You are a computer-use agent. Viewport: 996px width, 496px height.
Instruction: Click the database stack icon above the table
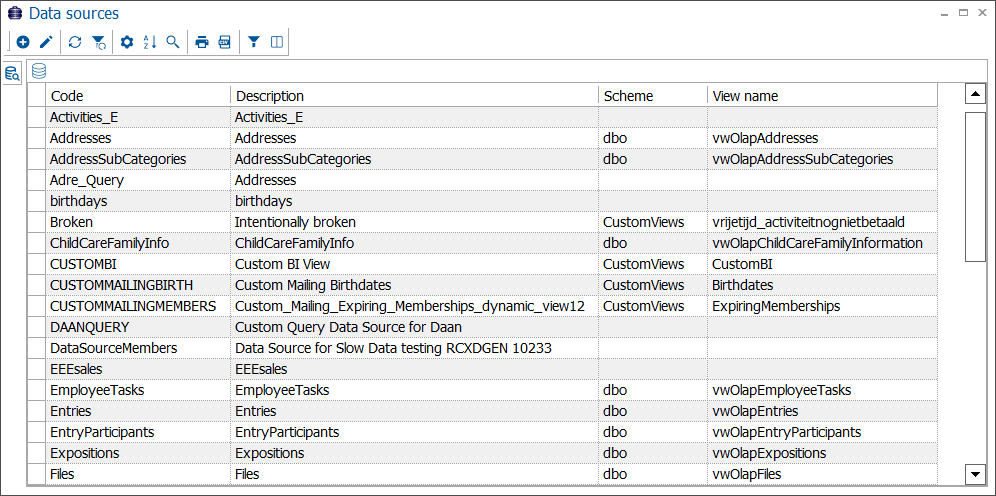point(39,72)
